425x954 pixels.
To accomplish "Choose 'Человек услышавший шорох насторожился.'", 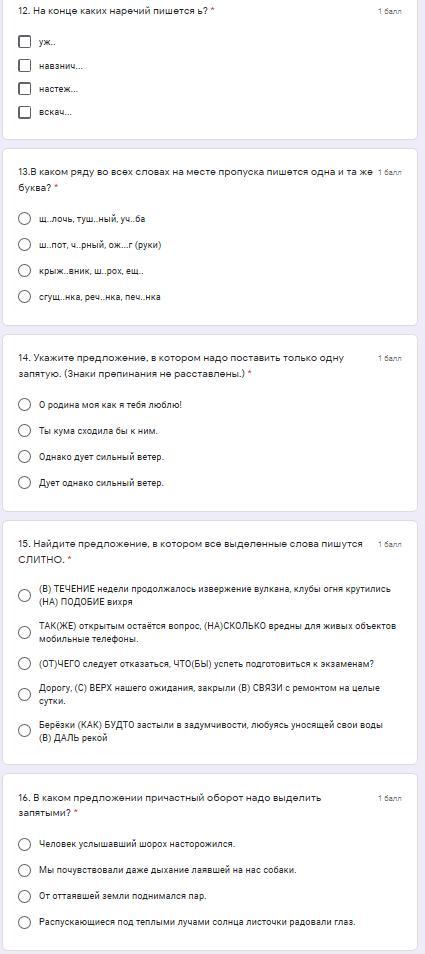I will click(24, 844).
